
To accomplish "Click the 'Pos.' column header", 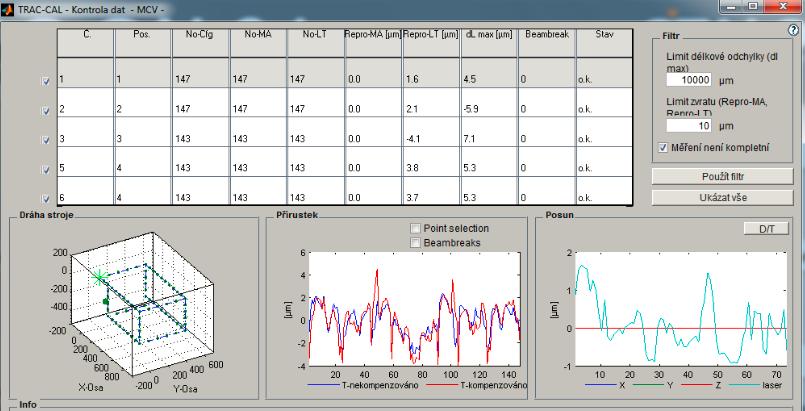I will coord(143,43).
